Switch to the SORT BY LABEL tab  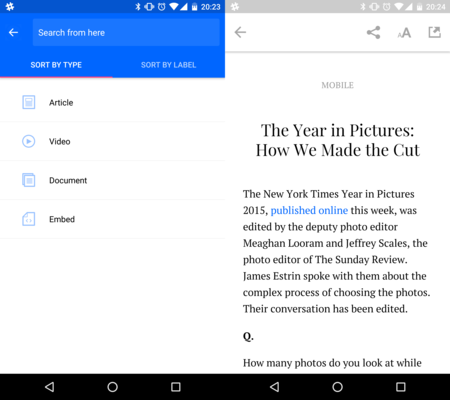[x=168, y=65]
